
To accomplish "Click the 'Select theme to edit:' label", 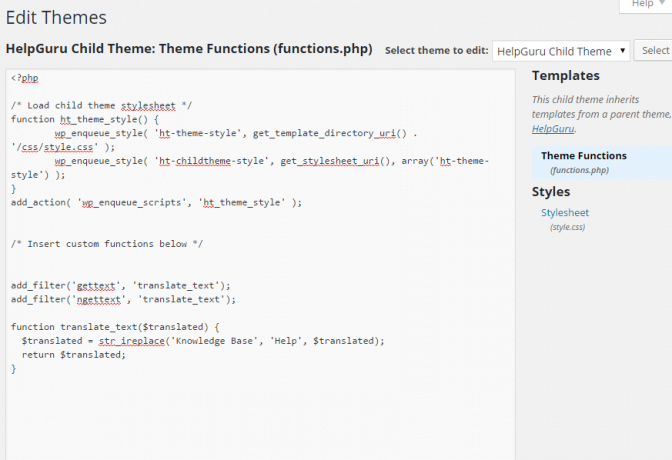I will pos(436,51).
